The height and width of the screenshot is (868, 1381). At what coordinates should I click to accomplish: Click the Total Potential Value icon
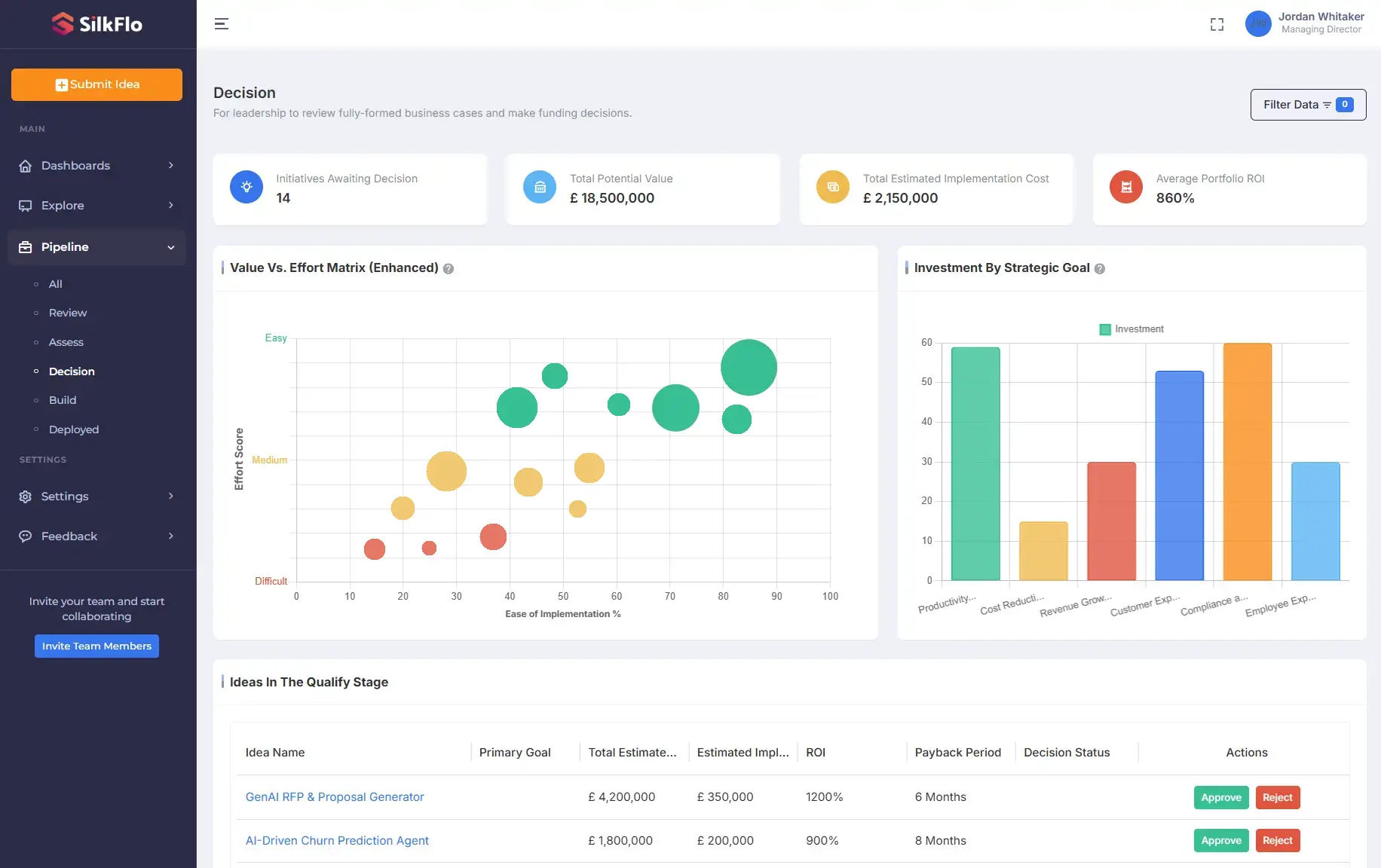coord(540,187)
